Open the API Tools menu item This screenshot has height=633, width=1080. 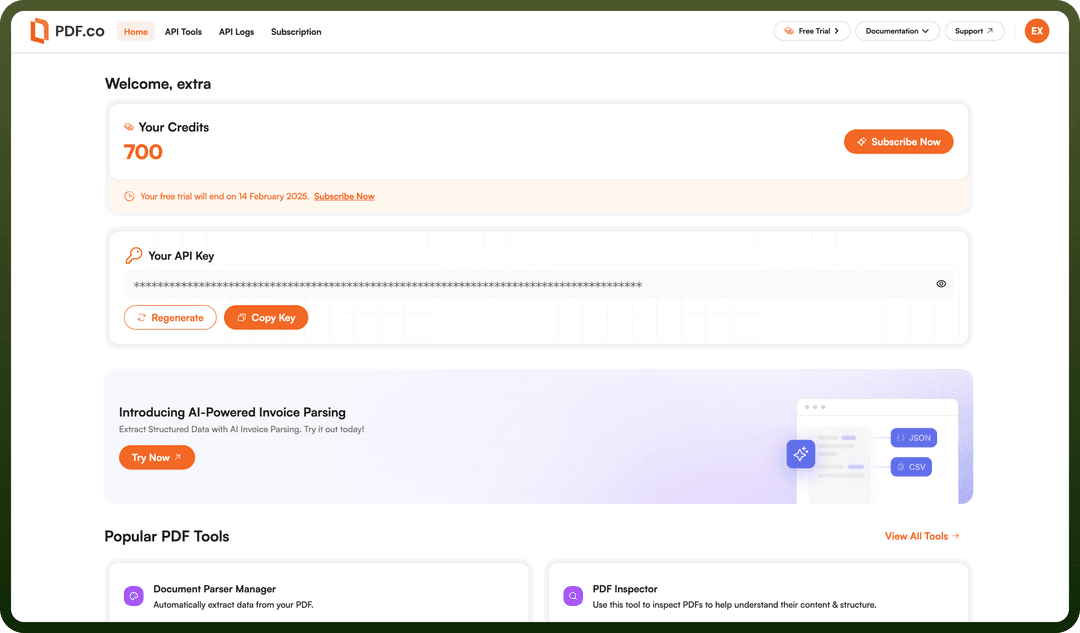(183, 32)
